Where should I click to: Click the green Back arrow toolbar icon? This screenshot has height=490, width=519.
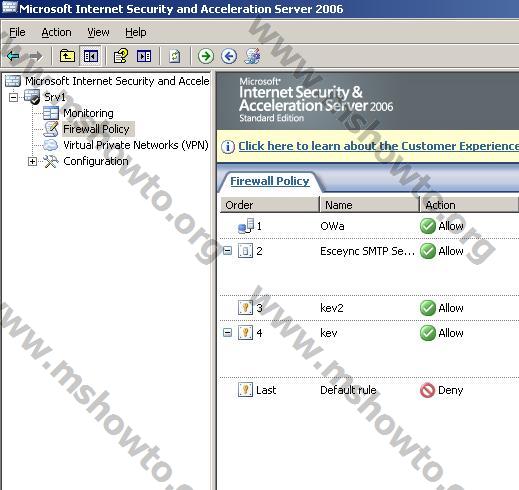coord(13,56)
